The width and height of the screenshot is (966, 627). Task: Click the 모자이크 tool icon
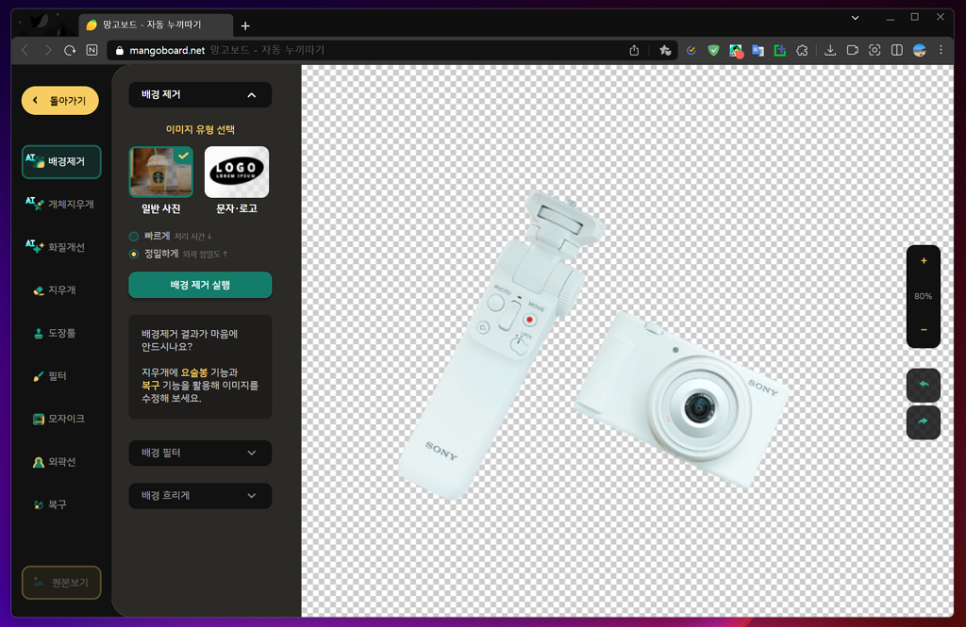38,419
